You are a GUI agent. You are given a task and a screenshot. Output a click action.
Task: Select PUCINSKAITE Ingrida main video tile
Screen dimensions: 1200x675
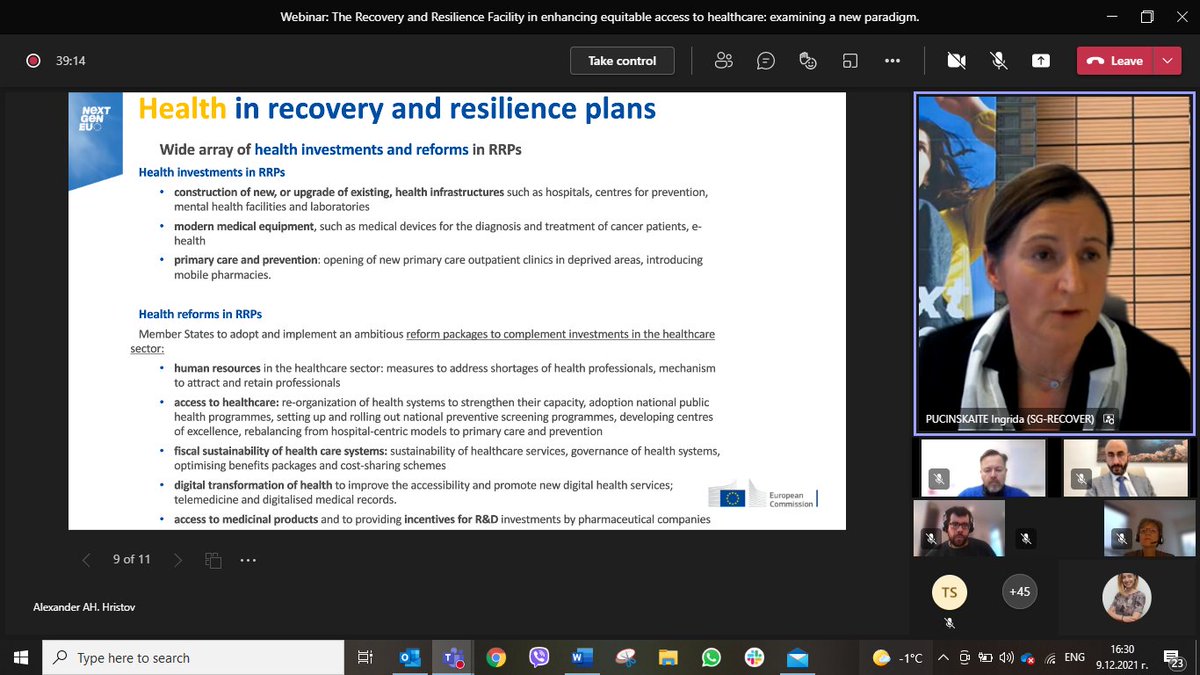(x=1055, y=263)
